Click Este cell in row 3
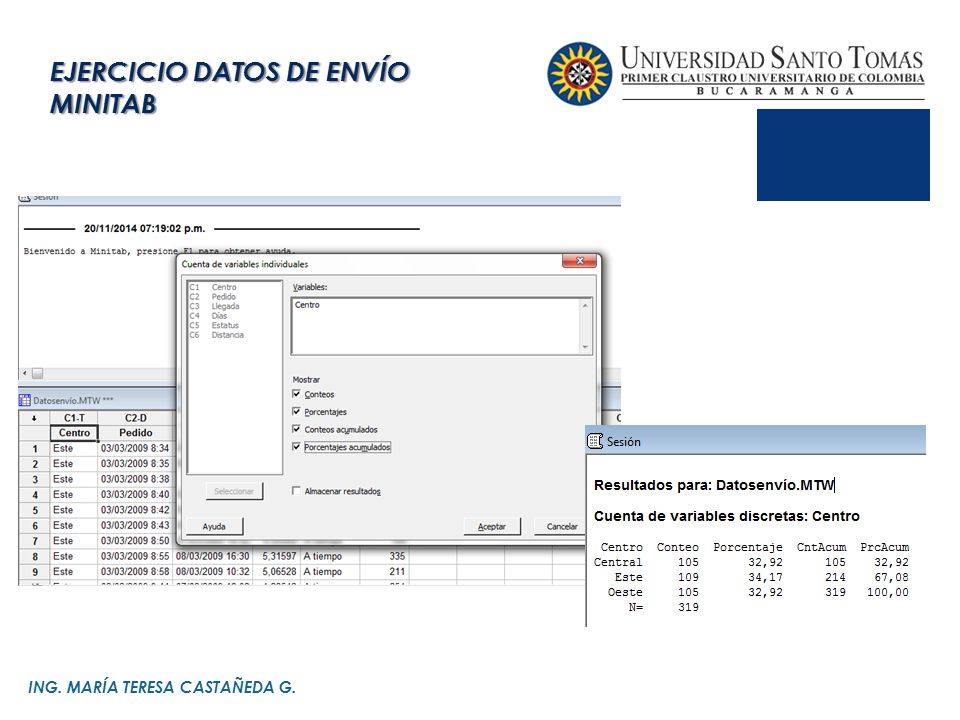Screen dimensions: 960x720 (74, 479)
